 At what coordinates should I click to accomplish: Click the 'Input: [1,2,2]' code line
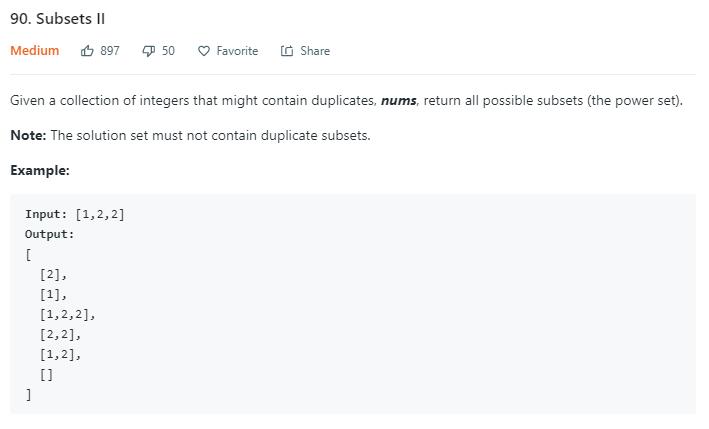pyautogui.click(x=75, y=214)
